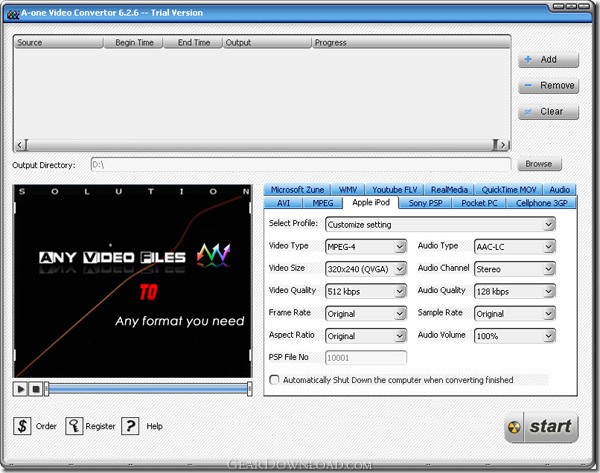The image size is (600, 473).
Task: Switch to the Audio tab
Action: [559, 189]
